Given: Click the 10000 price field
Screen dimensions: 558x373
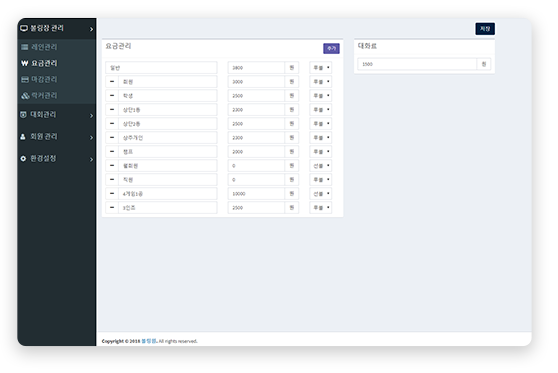Looking at the screenshot, I should pos(256,194).
